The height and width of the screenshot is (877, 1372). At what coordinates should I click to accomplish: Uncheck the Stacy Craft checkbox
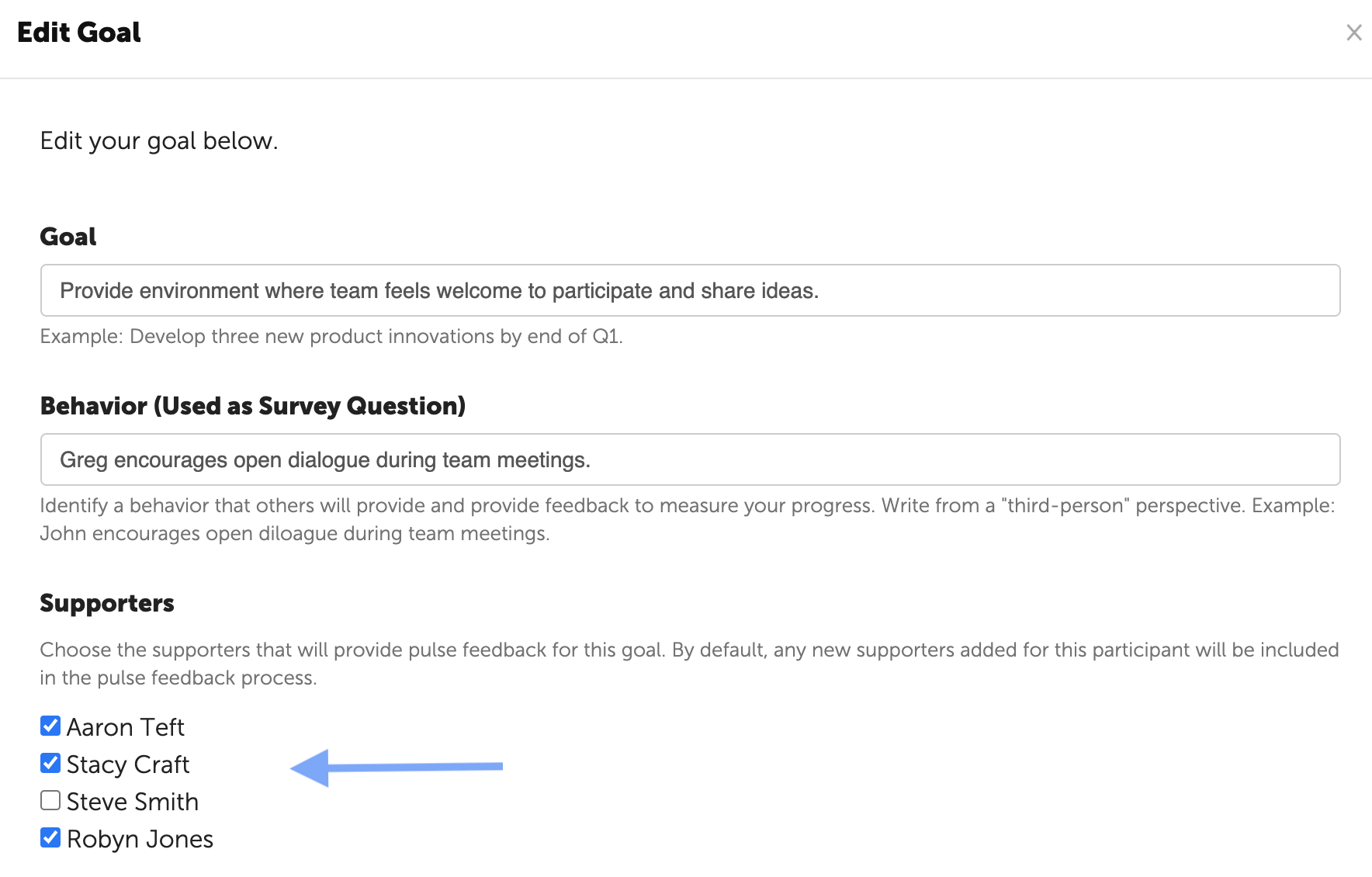[x=50, y=763]
